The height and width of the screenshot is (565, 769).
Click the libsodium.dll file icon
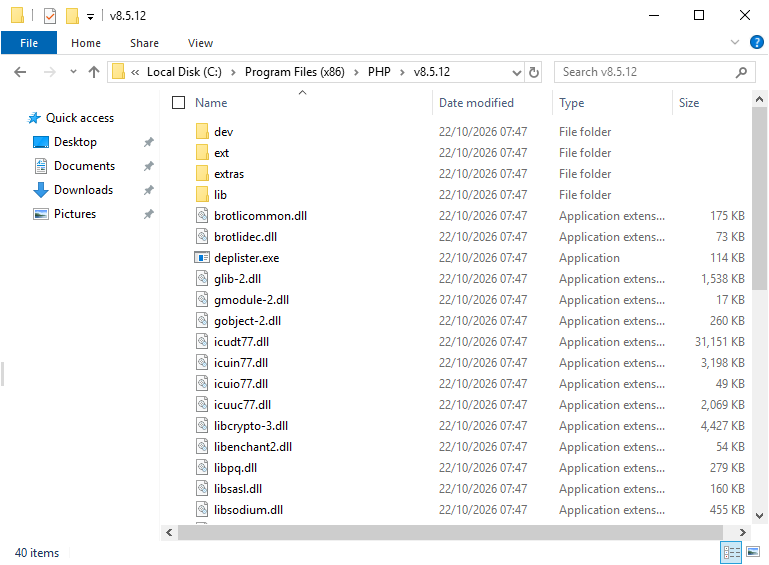tap(202, 510)
